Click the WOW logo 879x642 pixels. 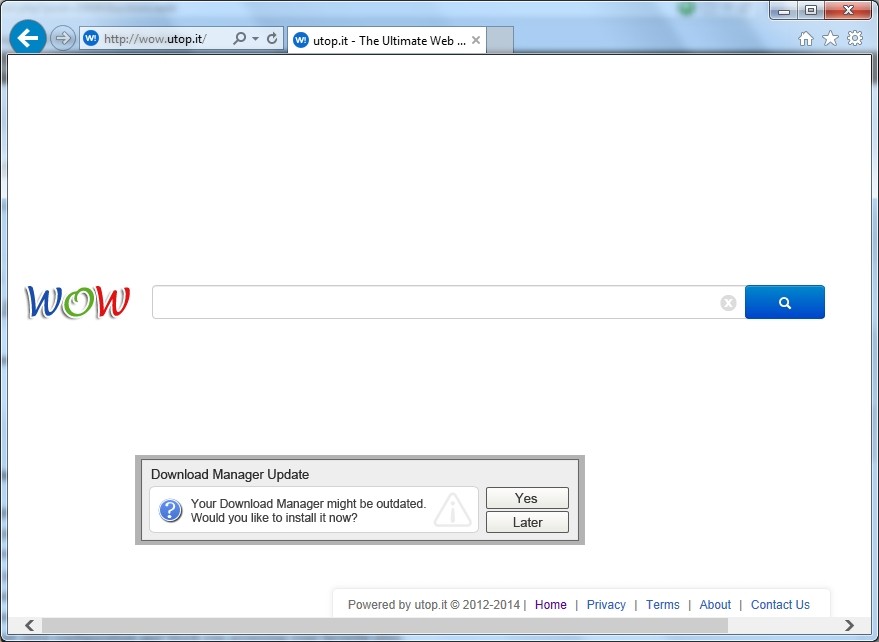tap(77, 302)
